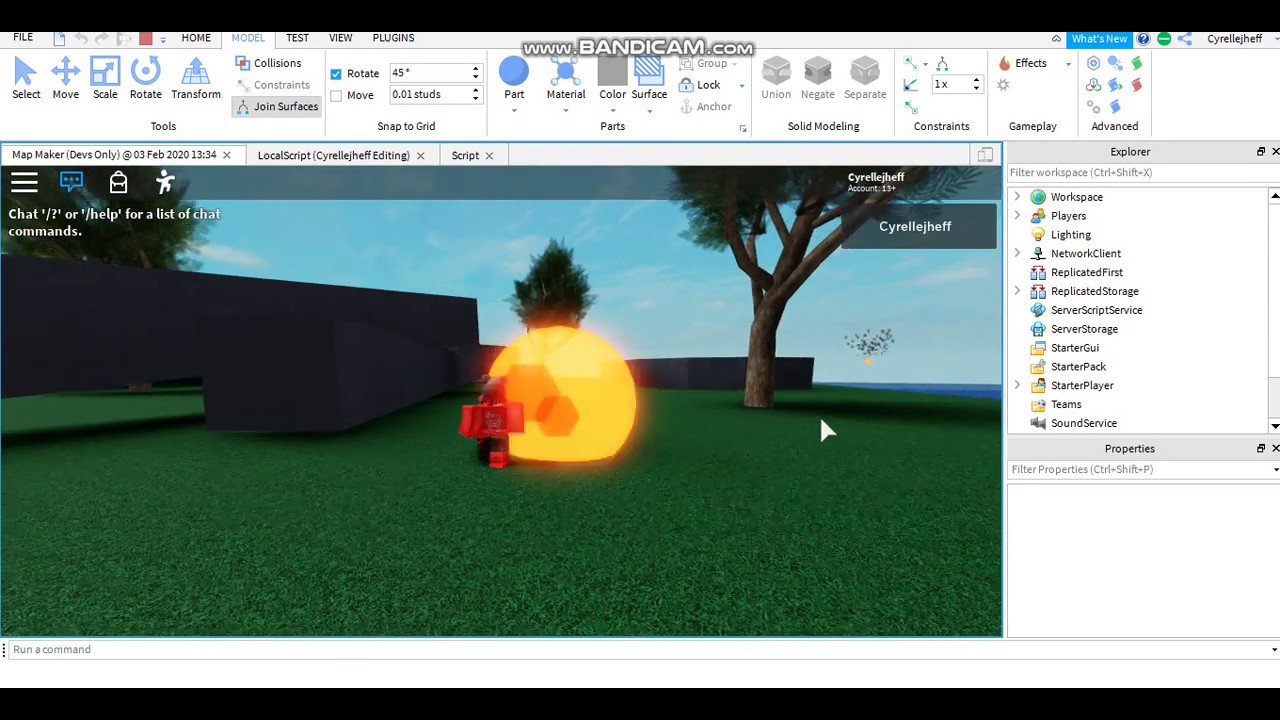The height and width of the screenshot is (720, 1280).
Task: Collapse the ribbon with chevron
Action: [1055, 39]
